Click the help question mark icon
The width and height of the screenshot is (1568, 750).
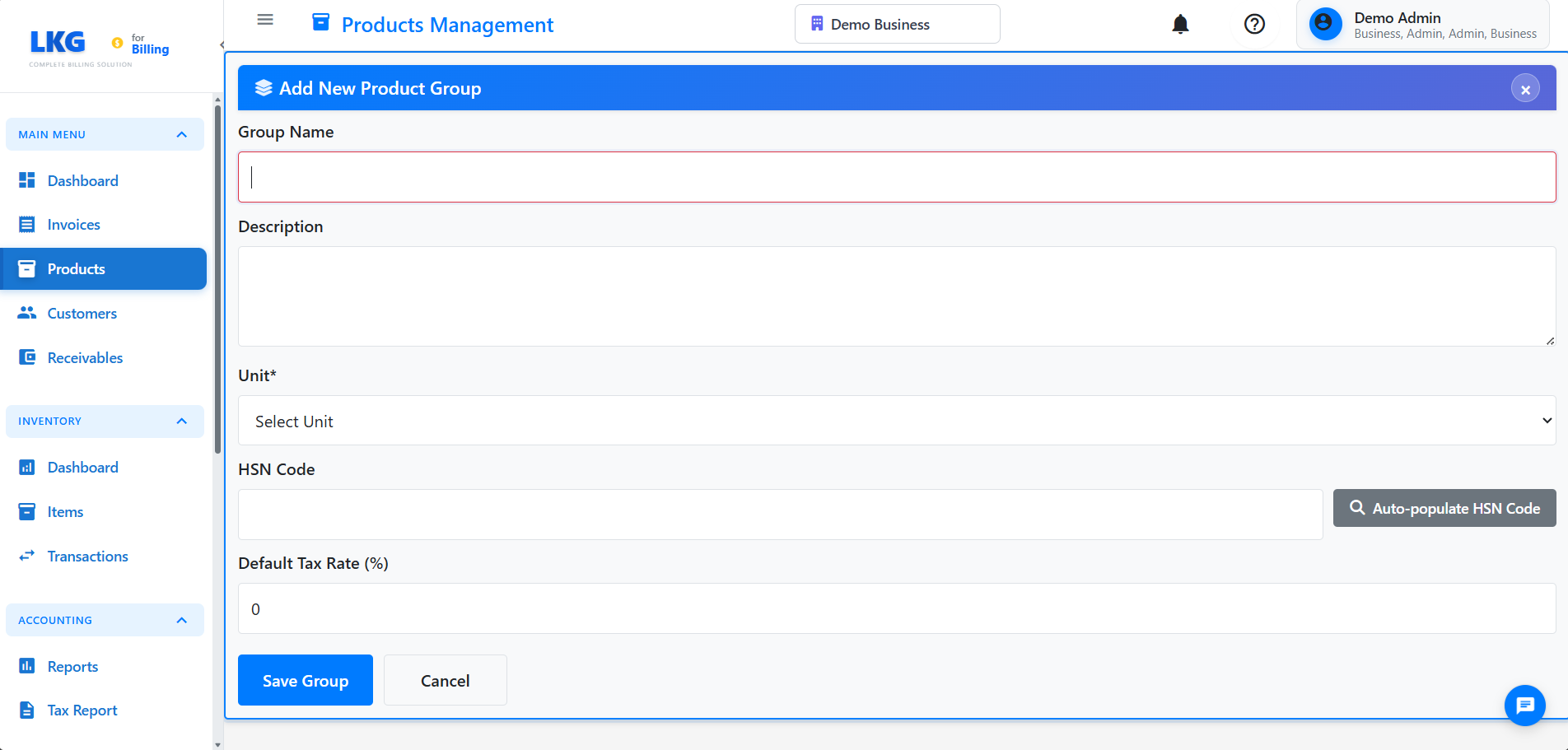click(x=1254, y=24)
